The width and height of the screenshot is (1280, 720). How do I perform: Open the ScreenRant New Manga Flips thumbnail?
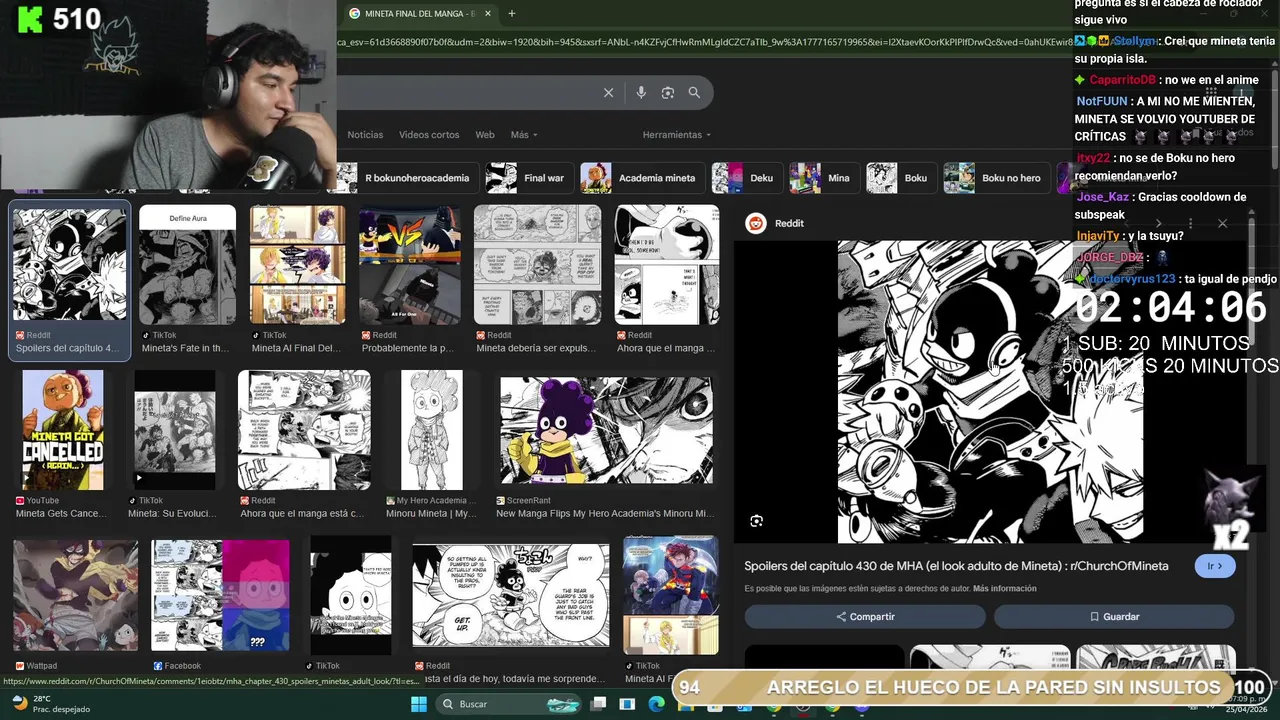pyautogui.click(x=607, y=430)
